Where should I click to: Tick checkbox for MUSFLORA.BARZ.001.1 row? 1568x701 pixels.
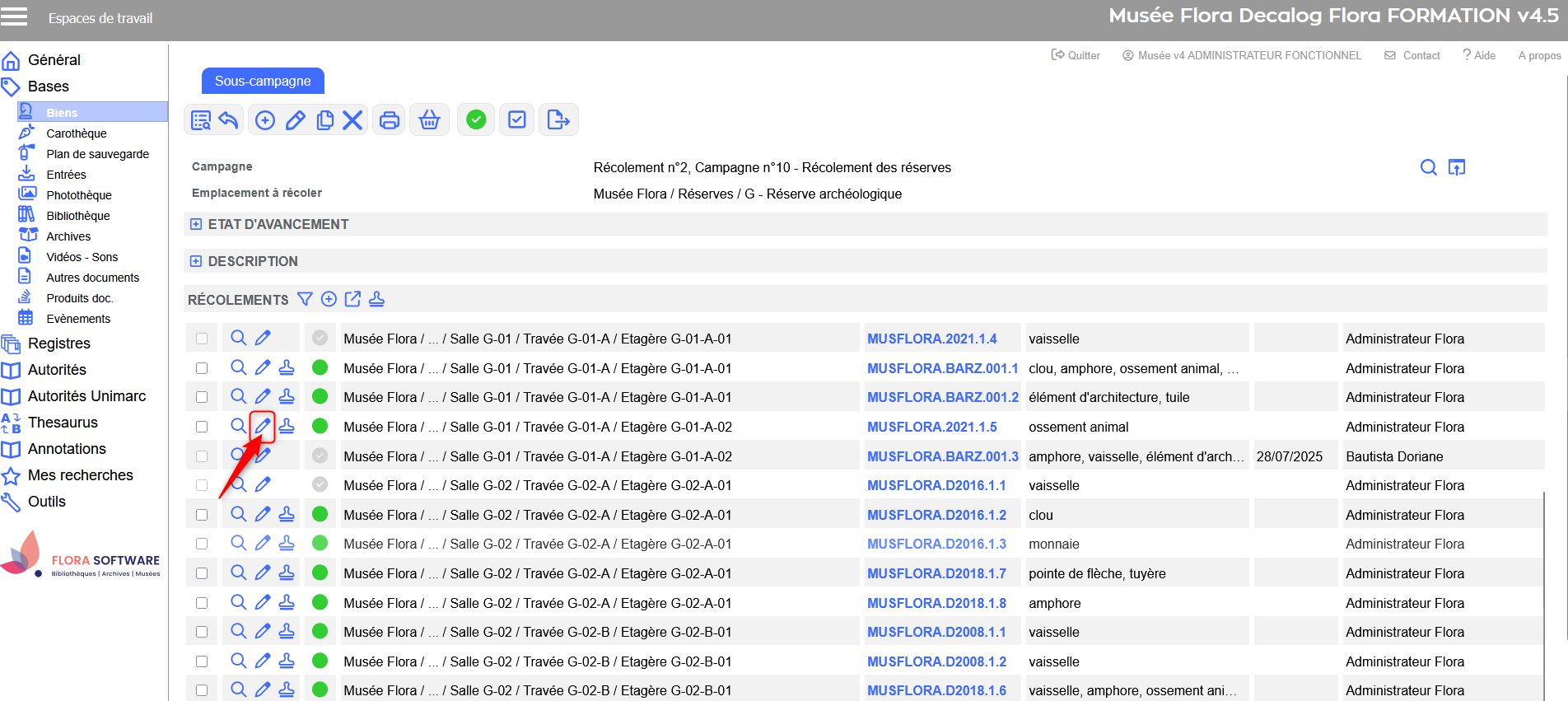202,368
